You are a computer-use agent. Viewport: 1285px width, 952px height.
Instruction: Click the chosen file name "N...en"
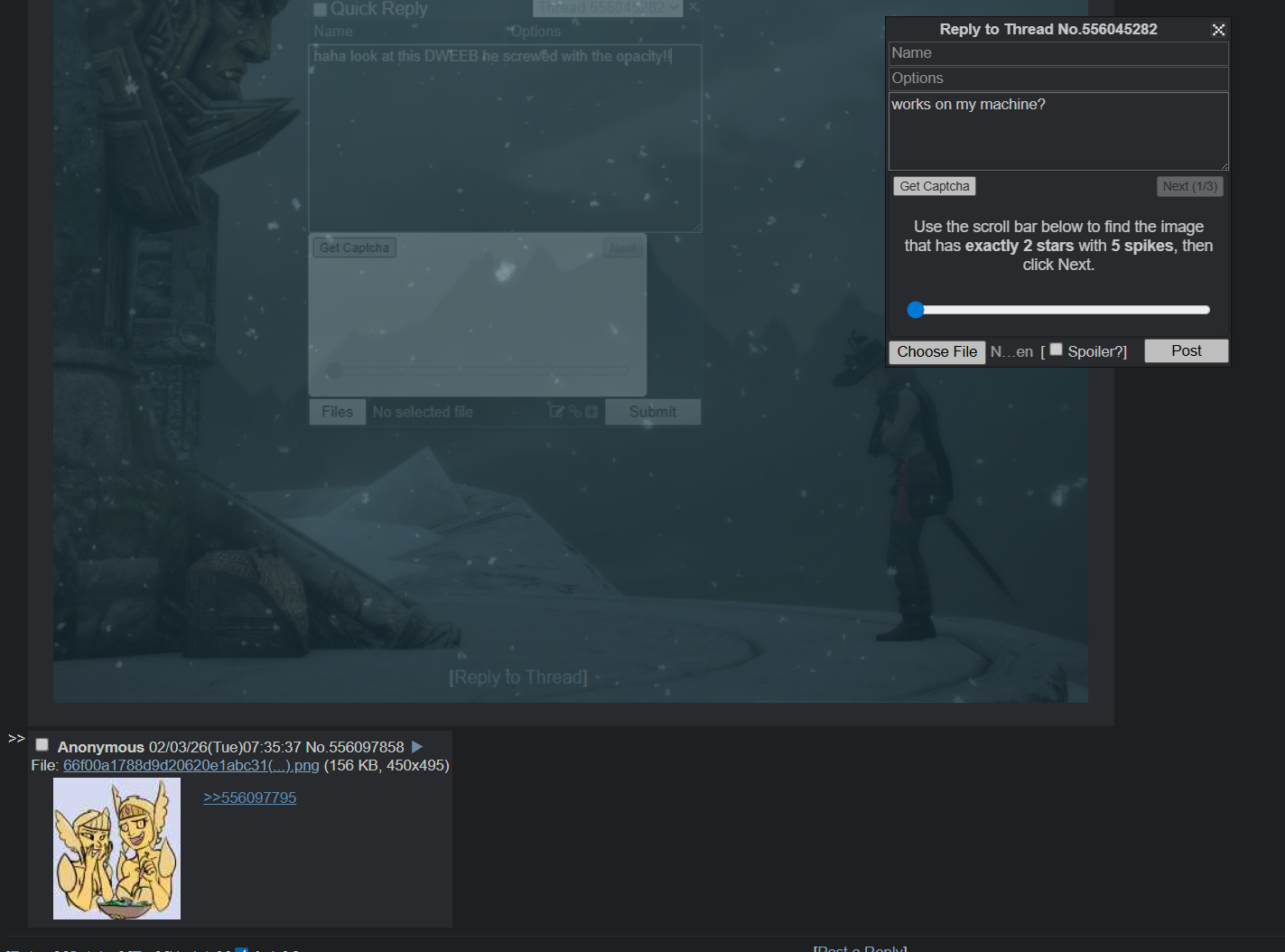click(1011, 351)
